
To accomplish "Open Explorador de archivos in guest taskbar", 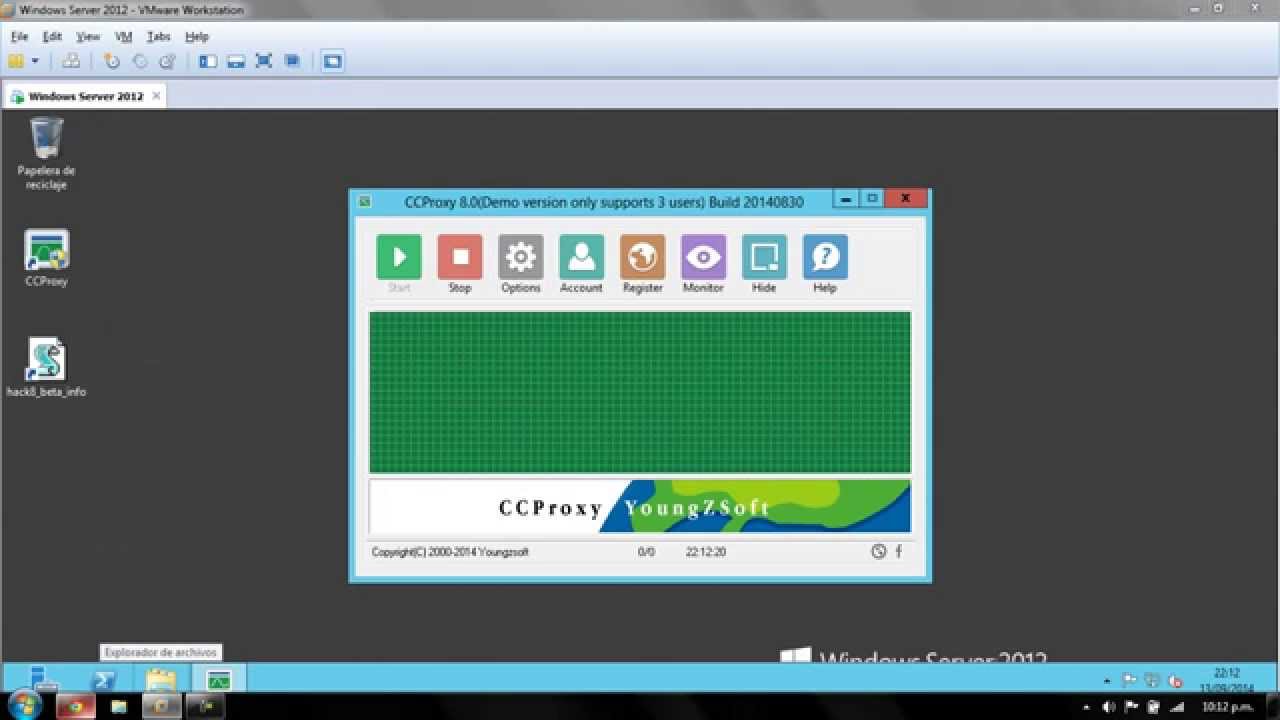I will tap(160, 679).
